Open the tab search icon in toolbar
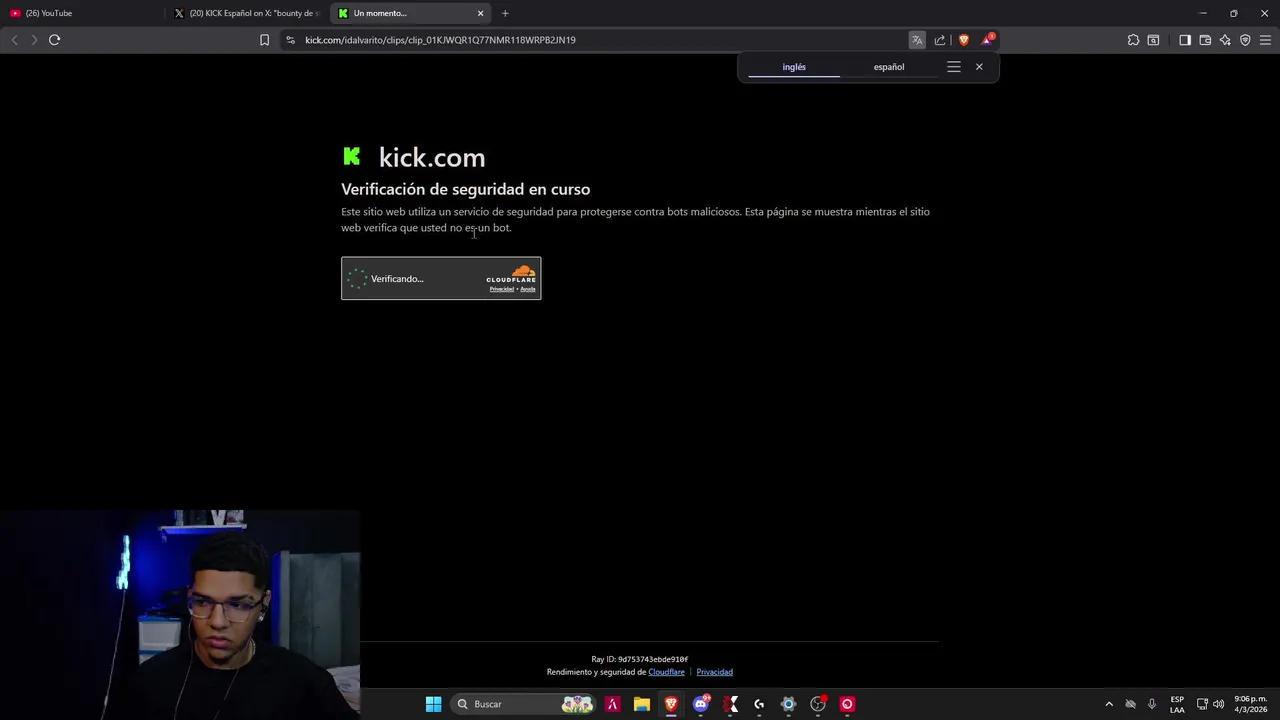 (x=1153, y=40)
